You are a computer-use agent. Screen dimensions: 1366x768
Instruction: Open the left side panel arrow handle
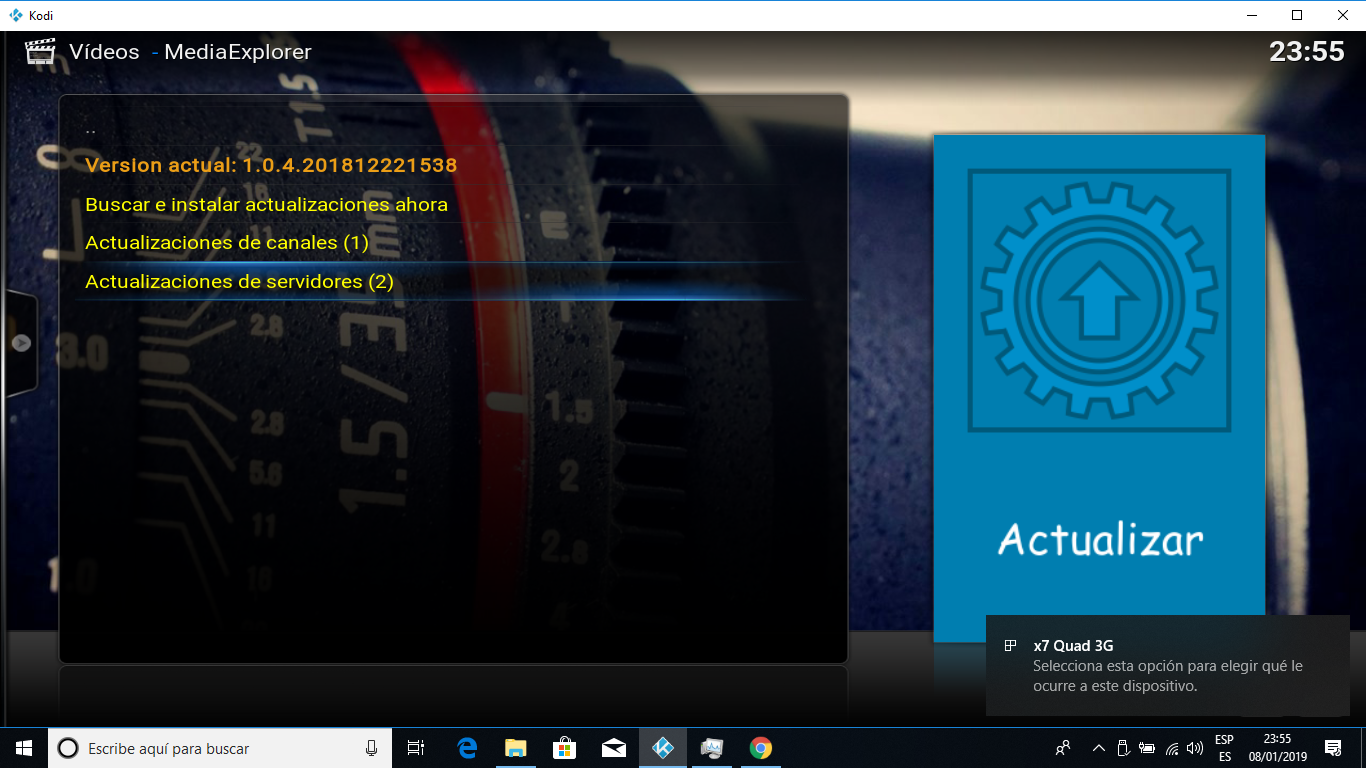[21, 343]
